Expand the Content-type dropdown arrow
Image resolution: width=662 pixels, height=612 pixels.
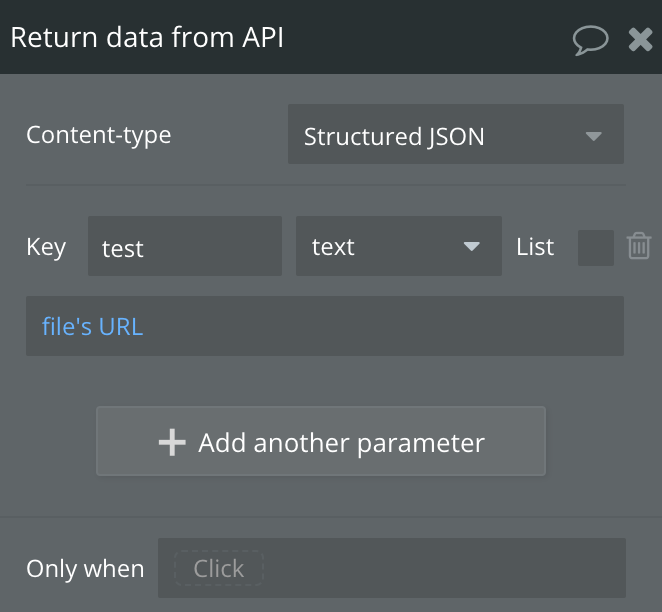[x=594, y=136]
